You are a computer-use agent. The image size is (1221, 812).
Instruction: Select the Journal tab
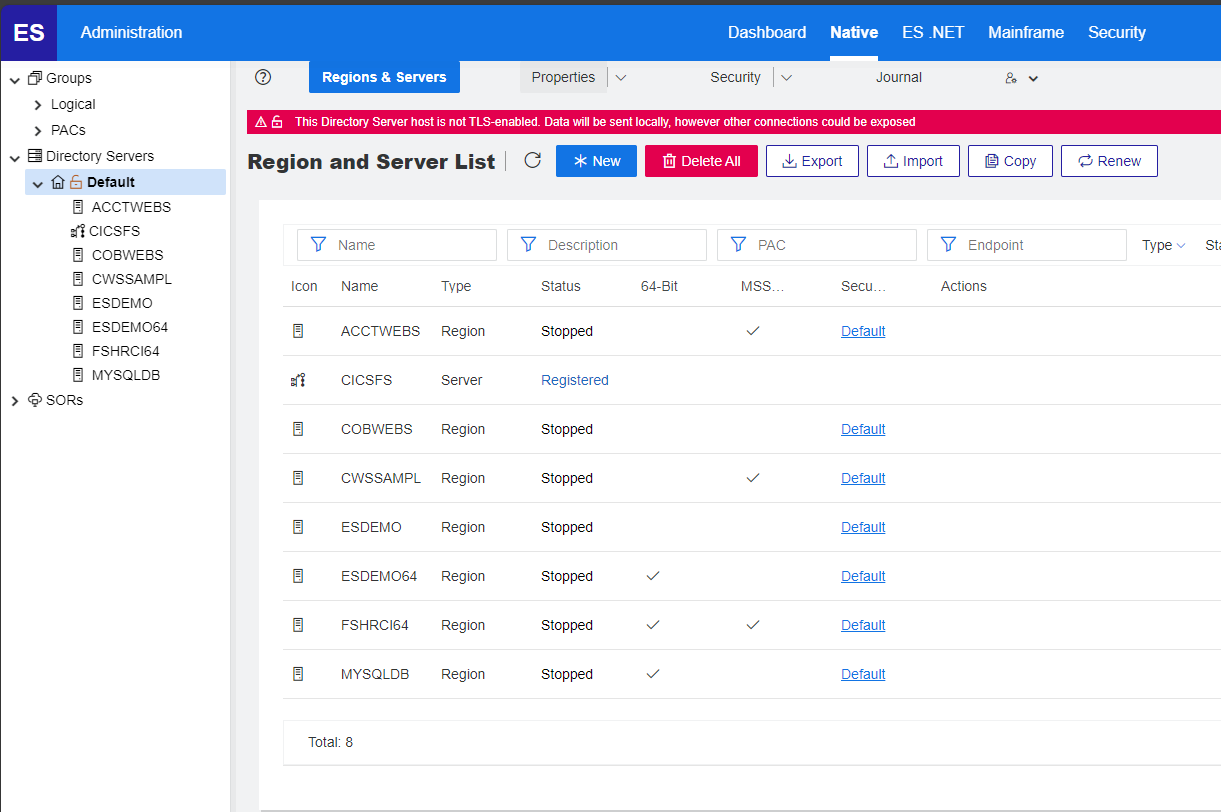coord(898,77)
